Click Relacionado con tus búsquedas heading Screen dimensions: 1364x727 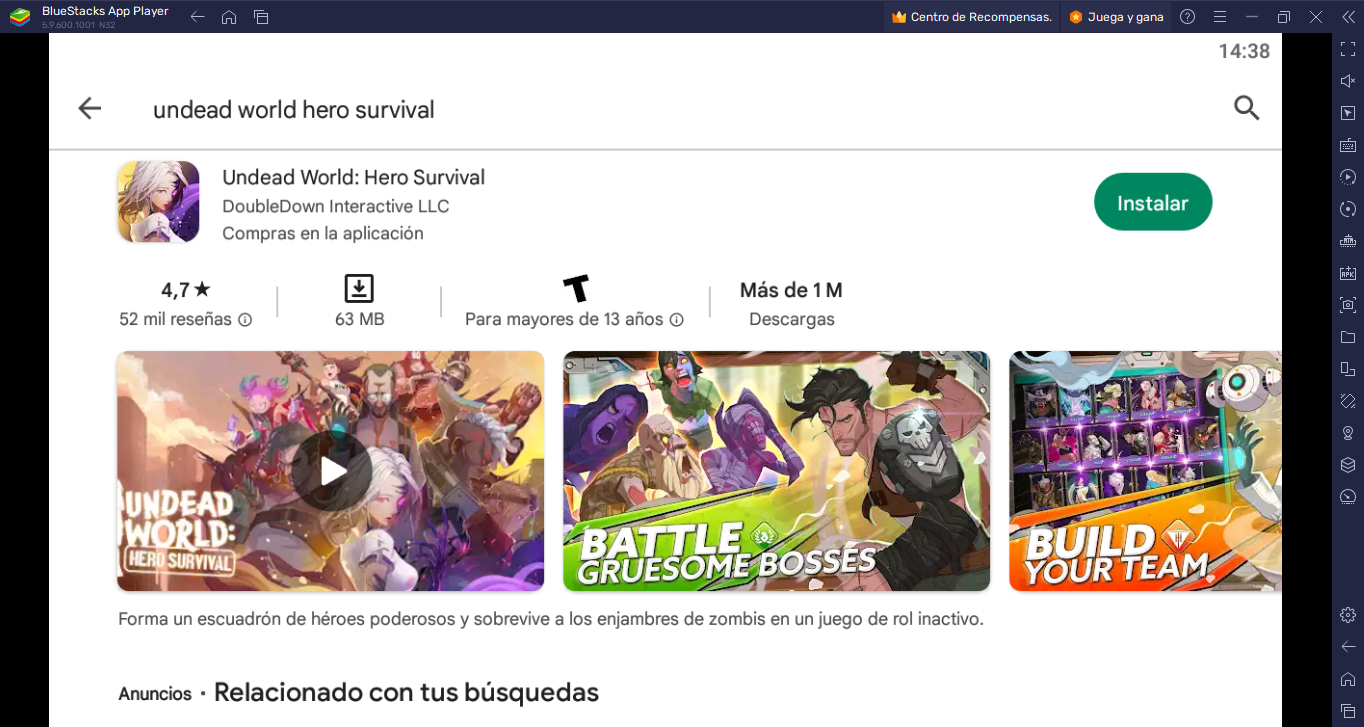coord(406,692)
